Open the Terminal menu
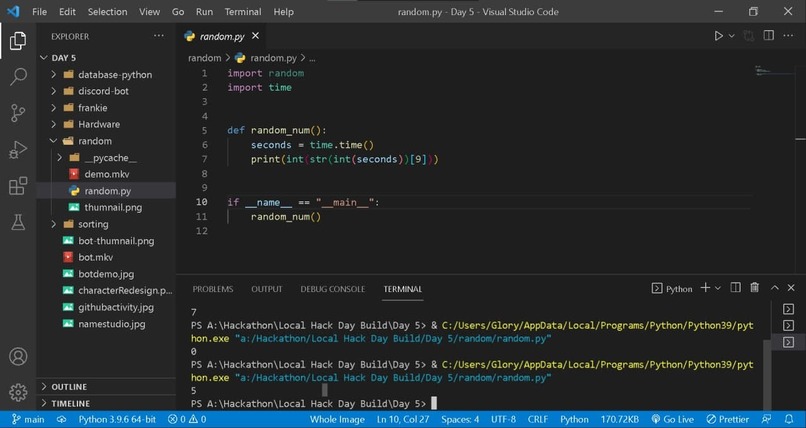The width and height of the screenshot is (806, 428). click(243, 11)
